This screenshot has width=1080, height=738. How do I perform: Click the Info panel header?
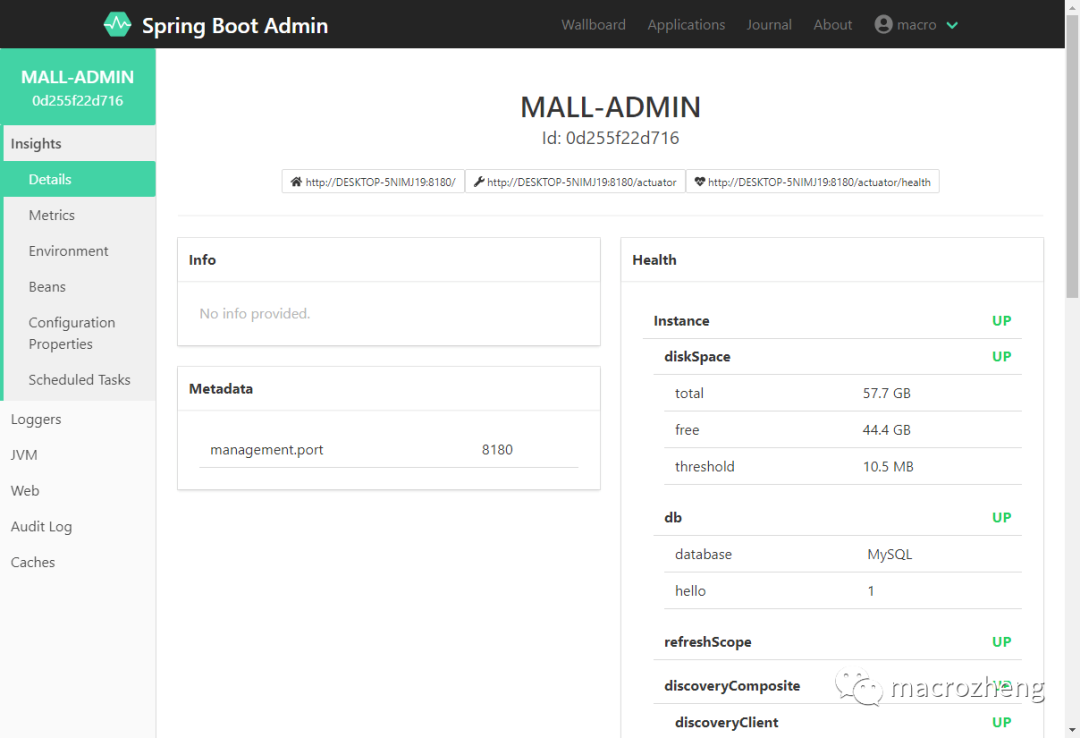point(388,260)
